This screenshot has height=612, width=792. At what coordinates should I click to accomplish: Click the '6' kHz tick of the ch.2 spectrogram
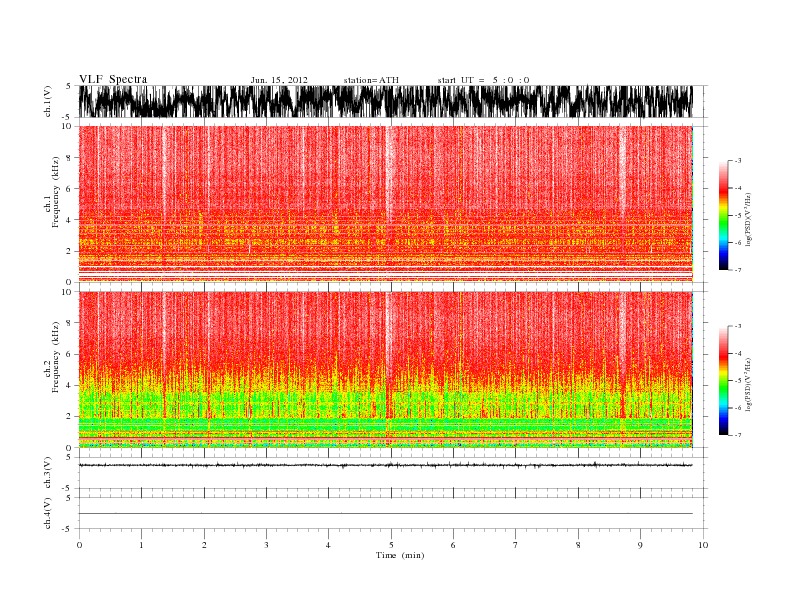click(x=70, y=354)
